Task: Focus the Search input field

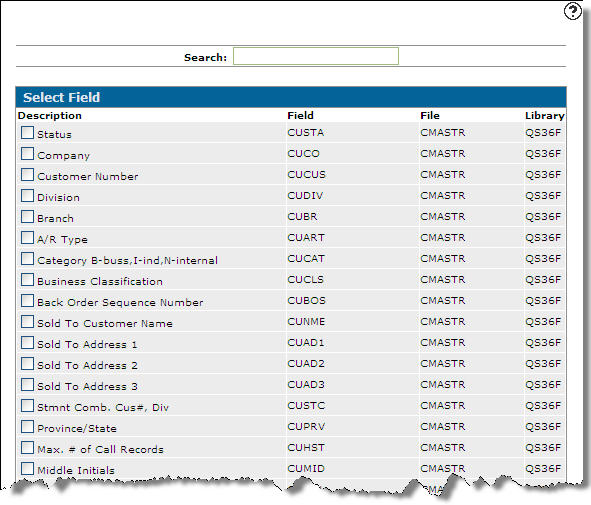Action: [315, 56]
